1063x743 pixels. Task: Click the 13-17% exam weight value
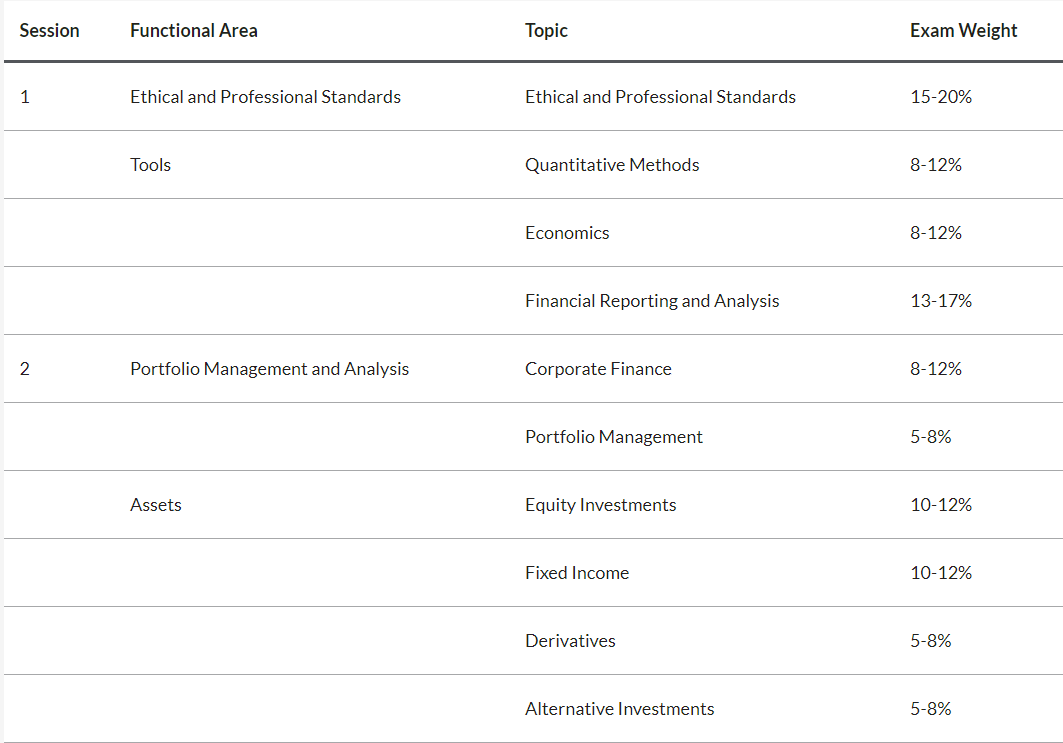point(941,301)
